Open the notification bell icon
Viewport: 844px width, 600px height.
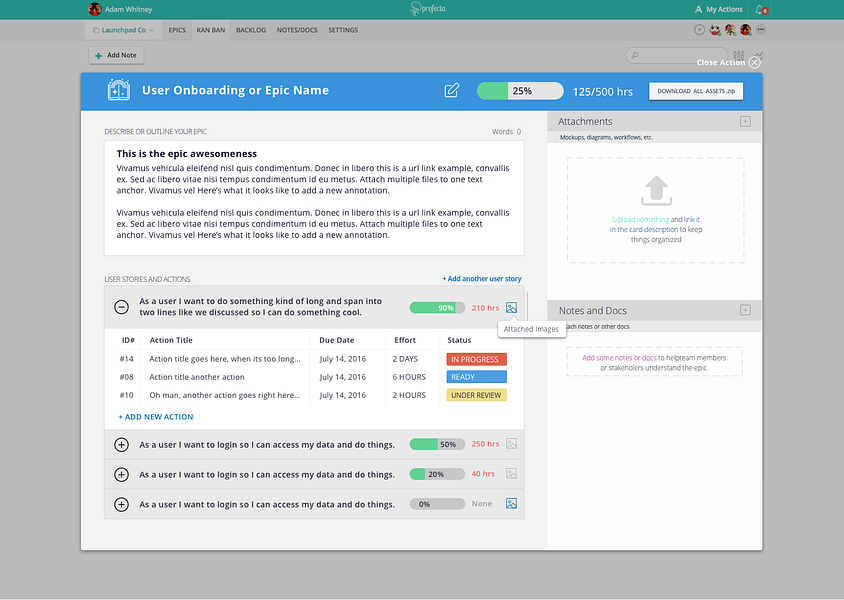(x=759, y=9)
